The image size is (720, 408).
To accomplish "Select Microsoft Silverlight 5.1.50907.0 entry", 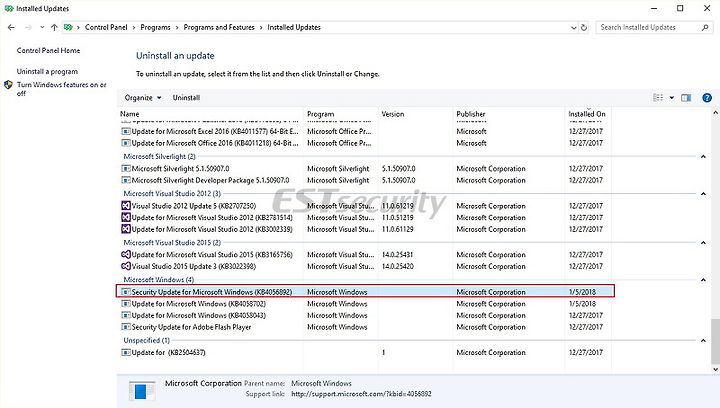I will (x=180, y=168).
